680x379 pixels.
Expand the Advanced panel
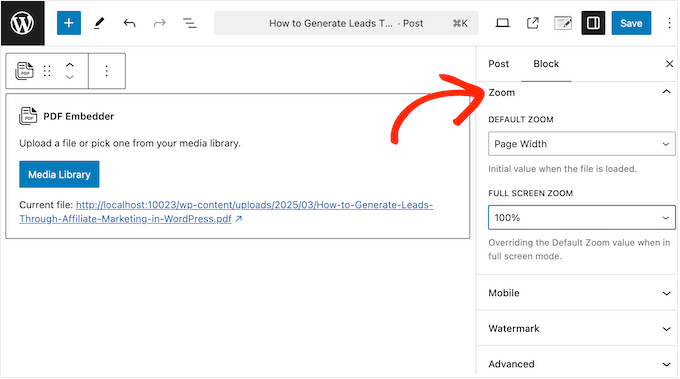[577, 364]
